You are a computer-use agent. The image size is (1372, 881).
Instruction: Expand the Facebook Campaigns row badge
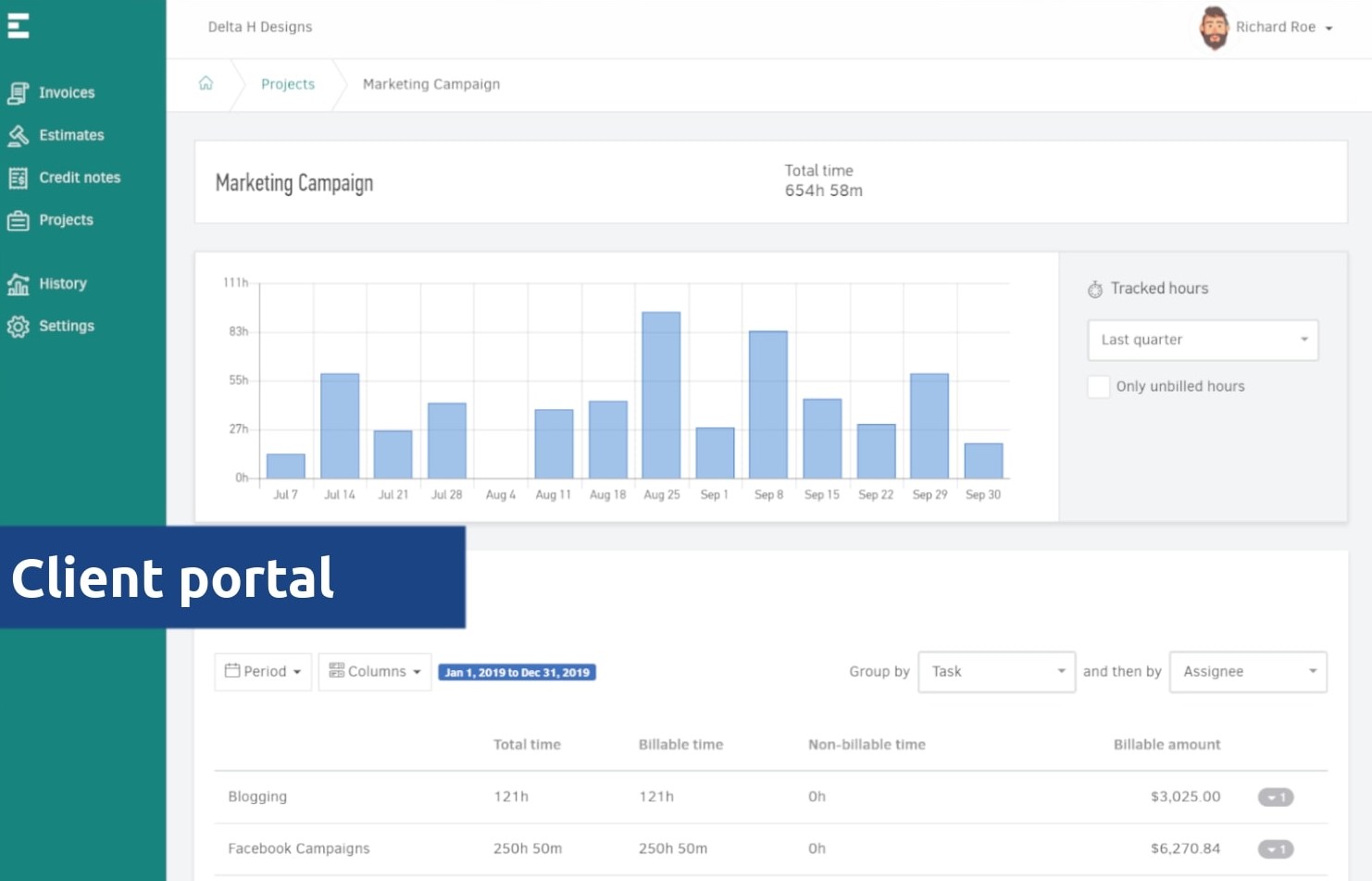coord(1276,850)
